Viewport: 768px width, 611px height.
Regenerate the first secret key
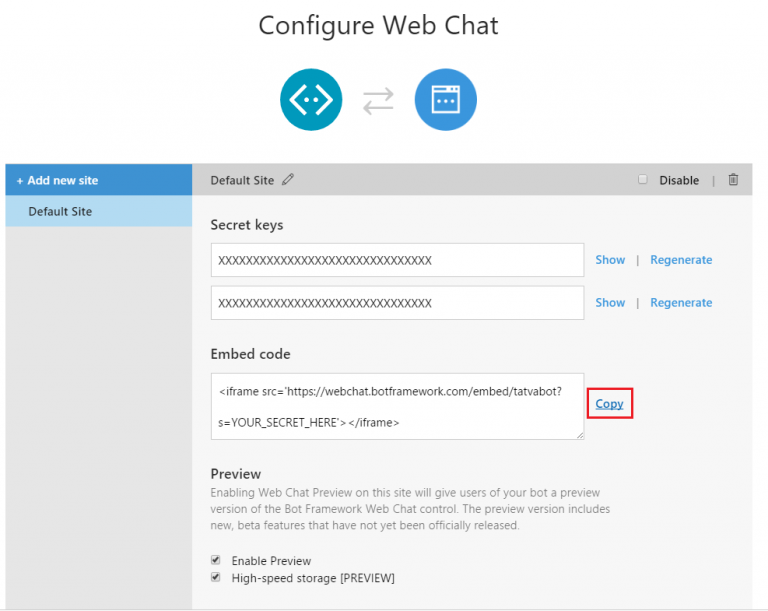point(681,260)
